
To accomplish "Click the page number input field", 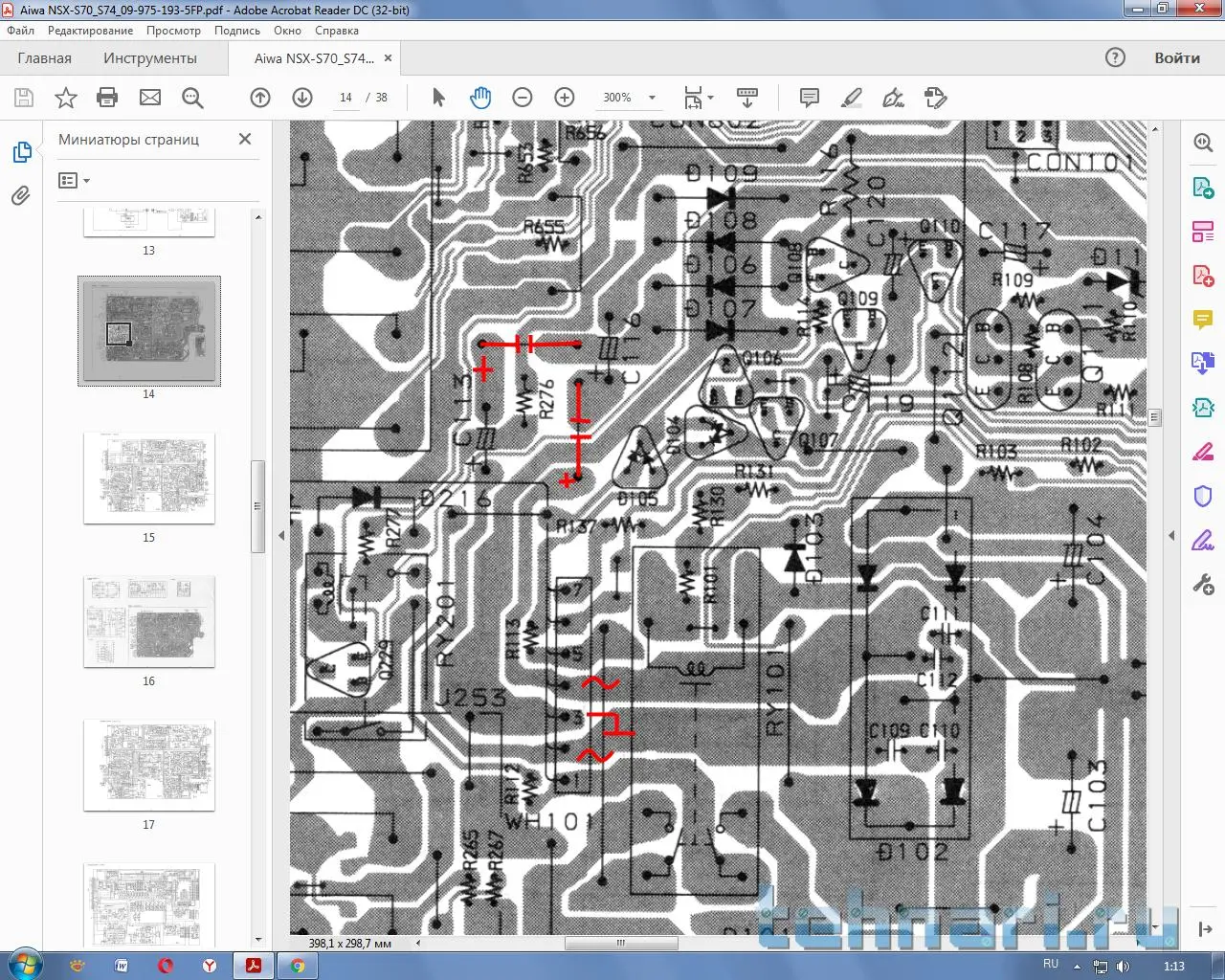I will [345, 98].
